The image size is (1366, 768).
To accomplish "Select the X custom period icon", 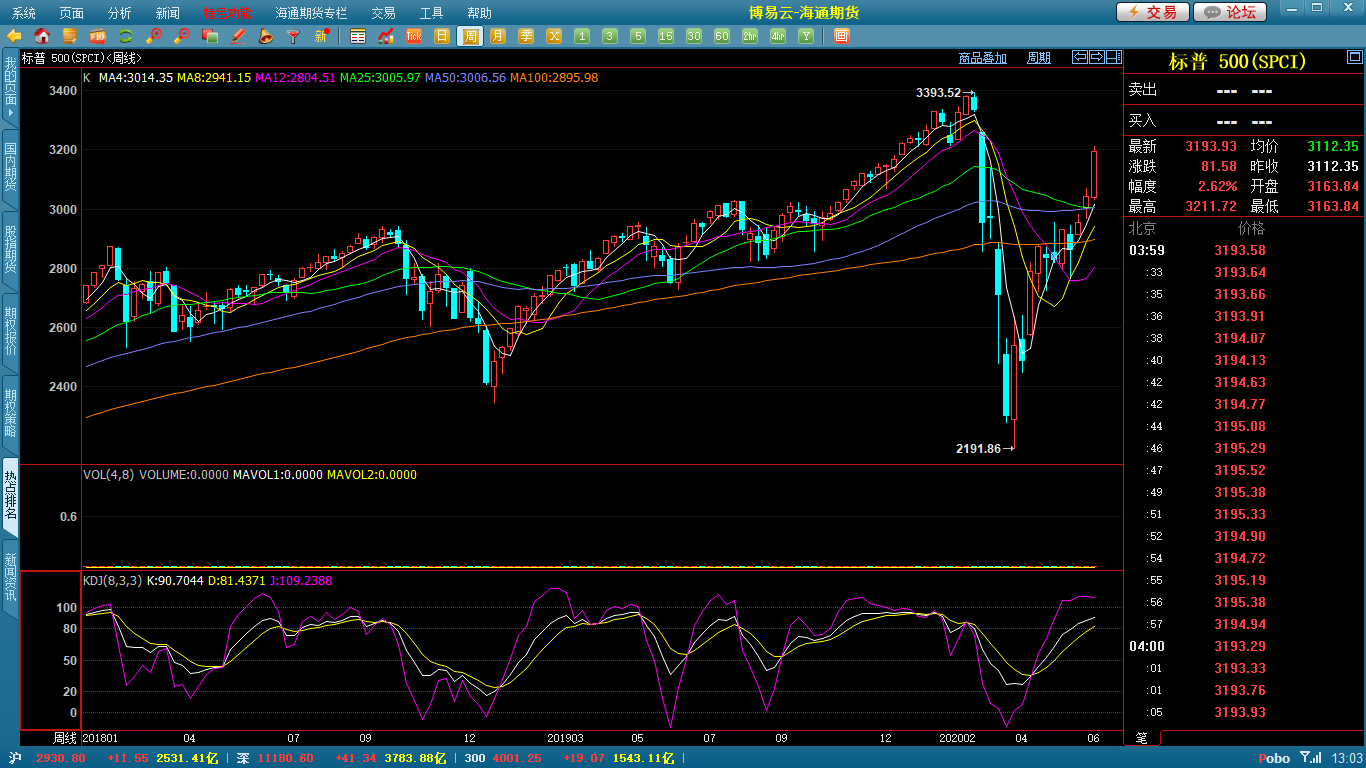I will (x=554, y=36).
